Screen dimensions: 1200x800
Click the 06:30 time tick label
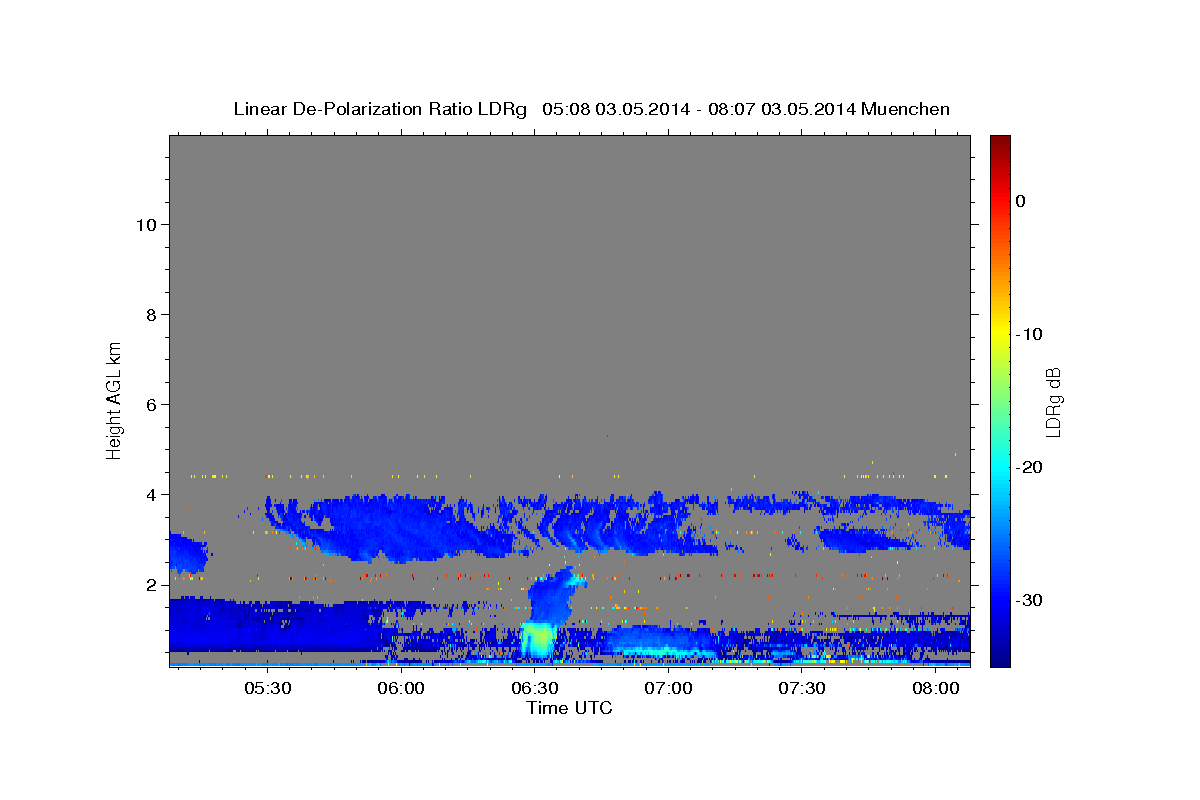click(535, 689)
